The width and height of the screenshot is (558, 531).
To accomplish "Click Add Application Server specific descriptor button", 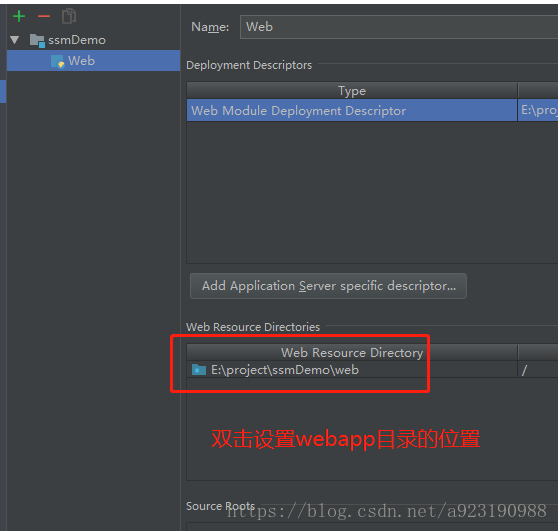I will click(x=328, y=286).
